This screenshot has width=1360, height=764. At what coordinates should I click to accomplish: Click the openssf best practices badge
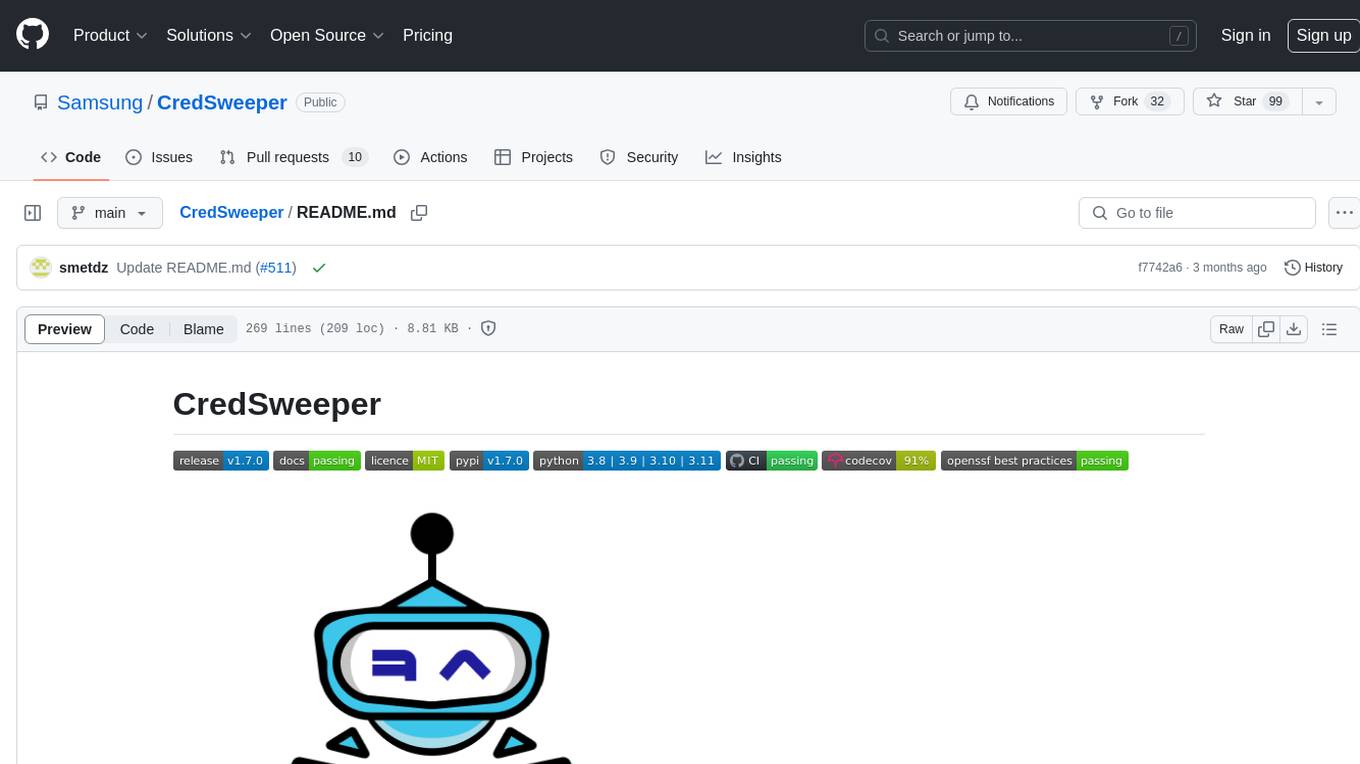click(x=1035, y=460)
